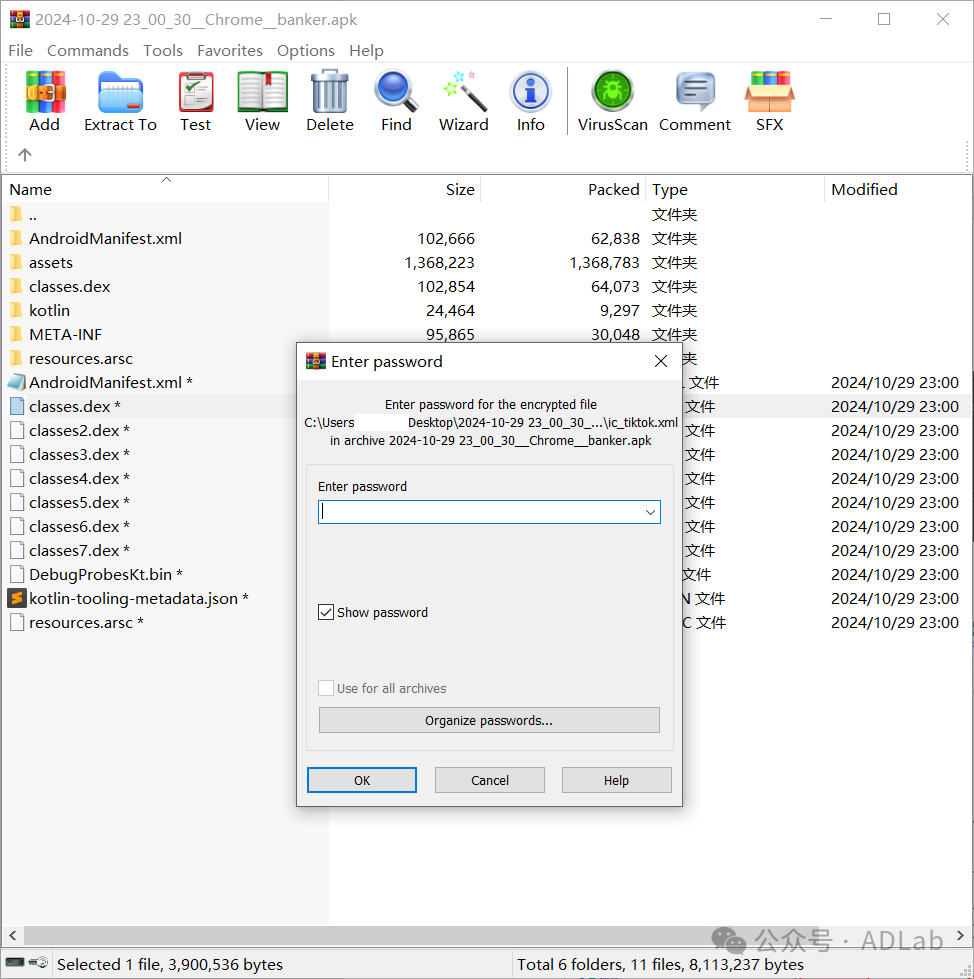Create an SFX archive via toolbar
The image size is (974, 979).
(769, 102)
